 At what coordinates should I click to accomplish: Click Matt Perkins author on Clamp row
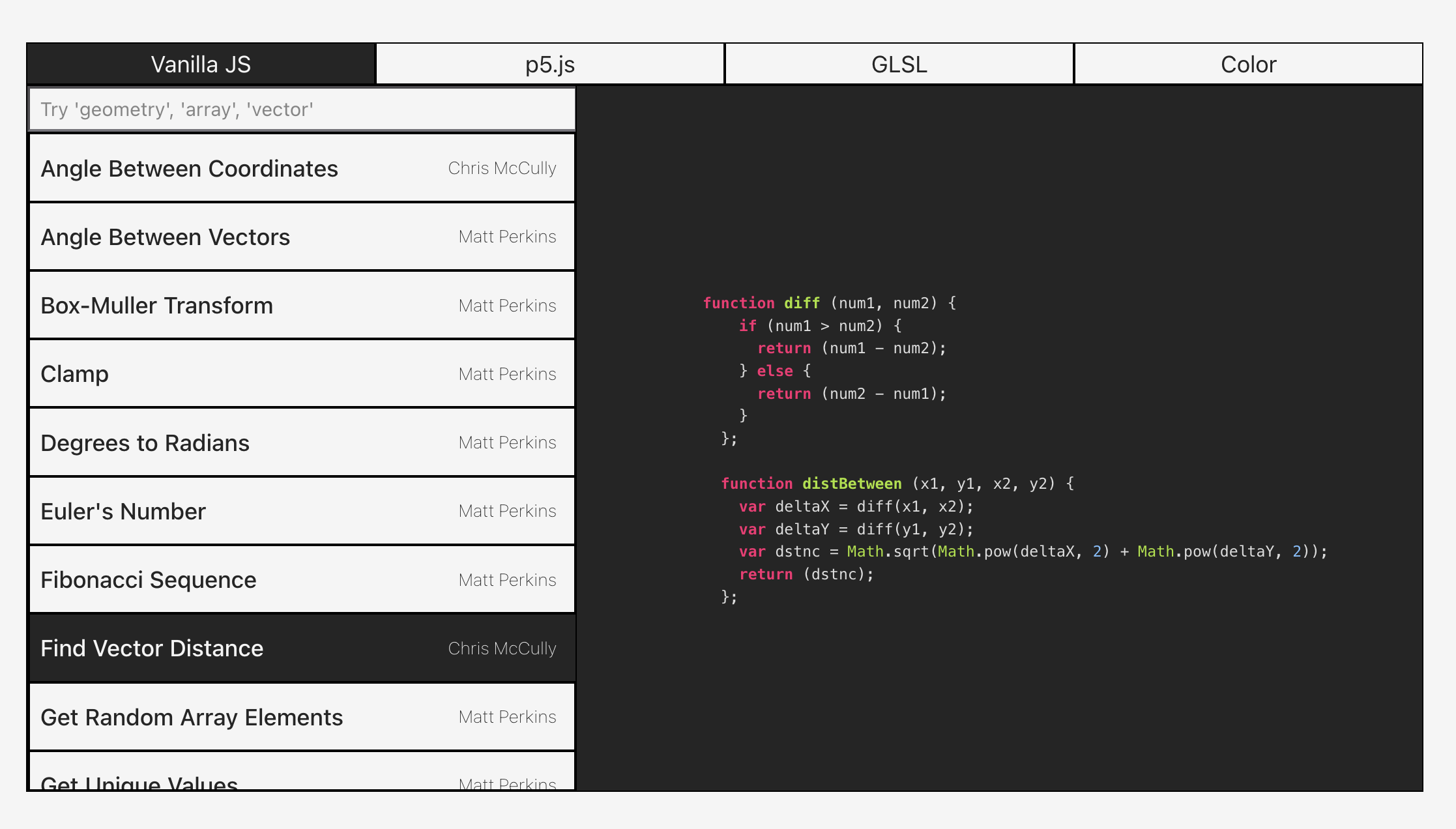point(507,374)
